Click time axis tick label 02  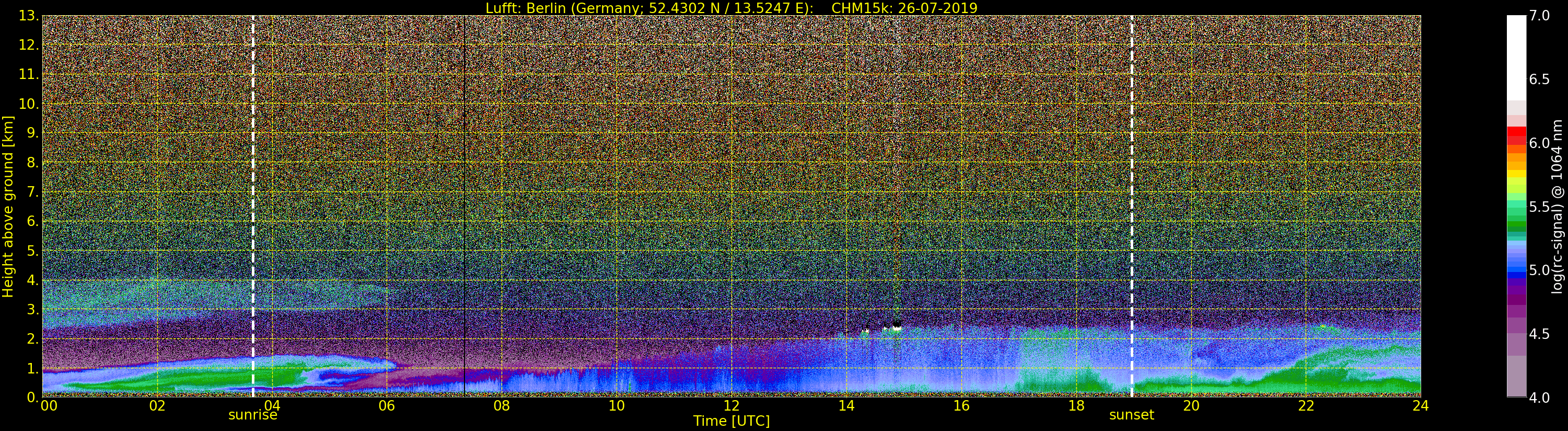tap(157, 406)
